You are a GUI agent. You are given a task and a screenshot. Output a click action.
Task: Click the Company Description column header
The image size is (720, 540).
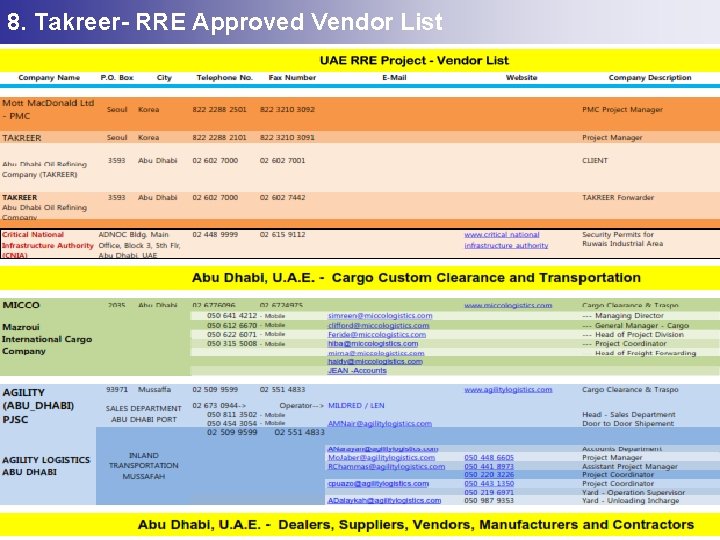[650, 78]
